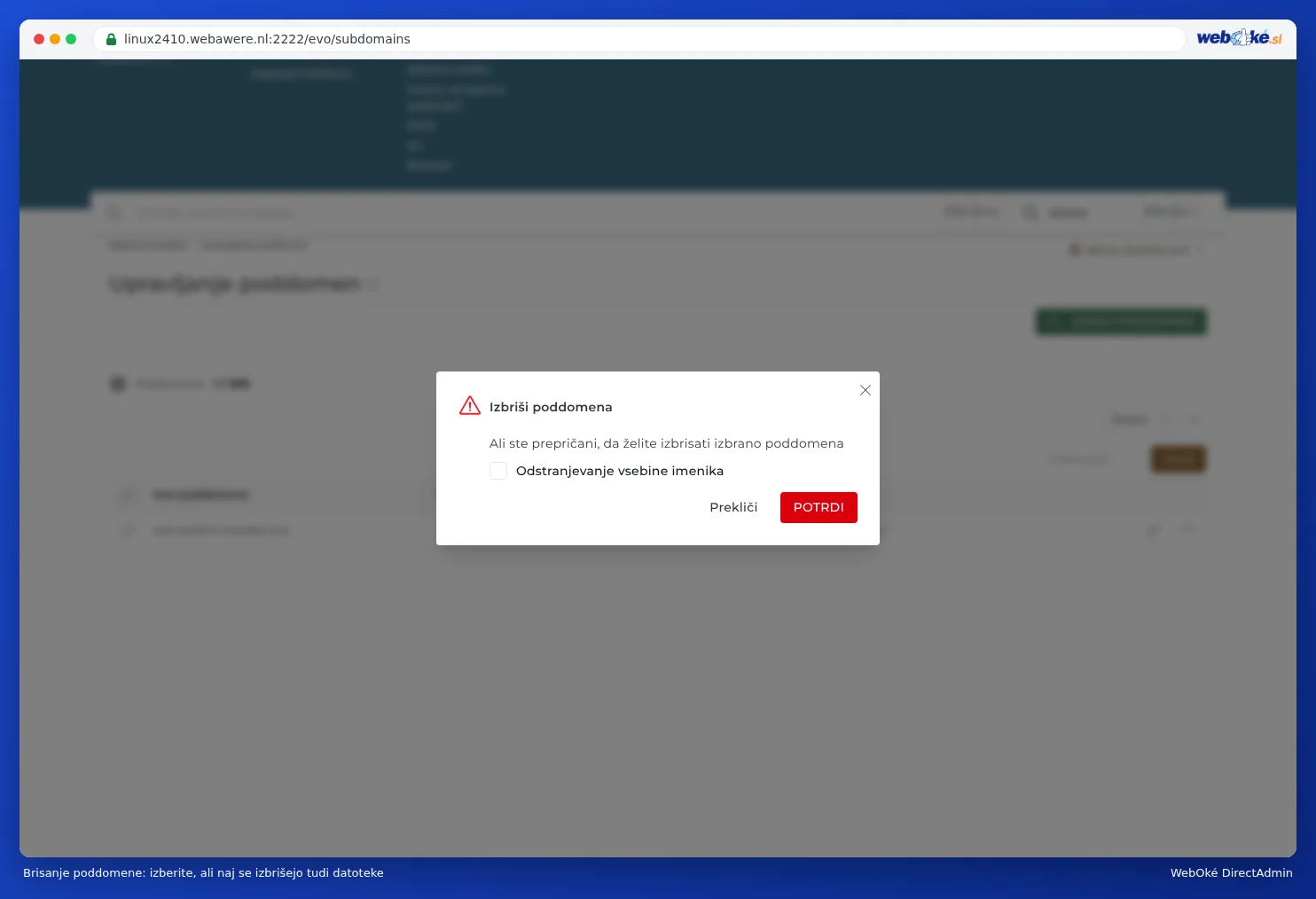
Task: Click the Prekliči button
Action: [733, 507]
